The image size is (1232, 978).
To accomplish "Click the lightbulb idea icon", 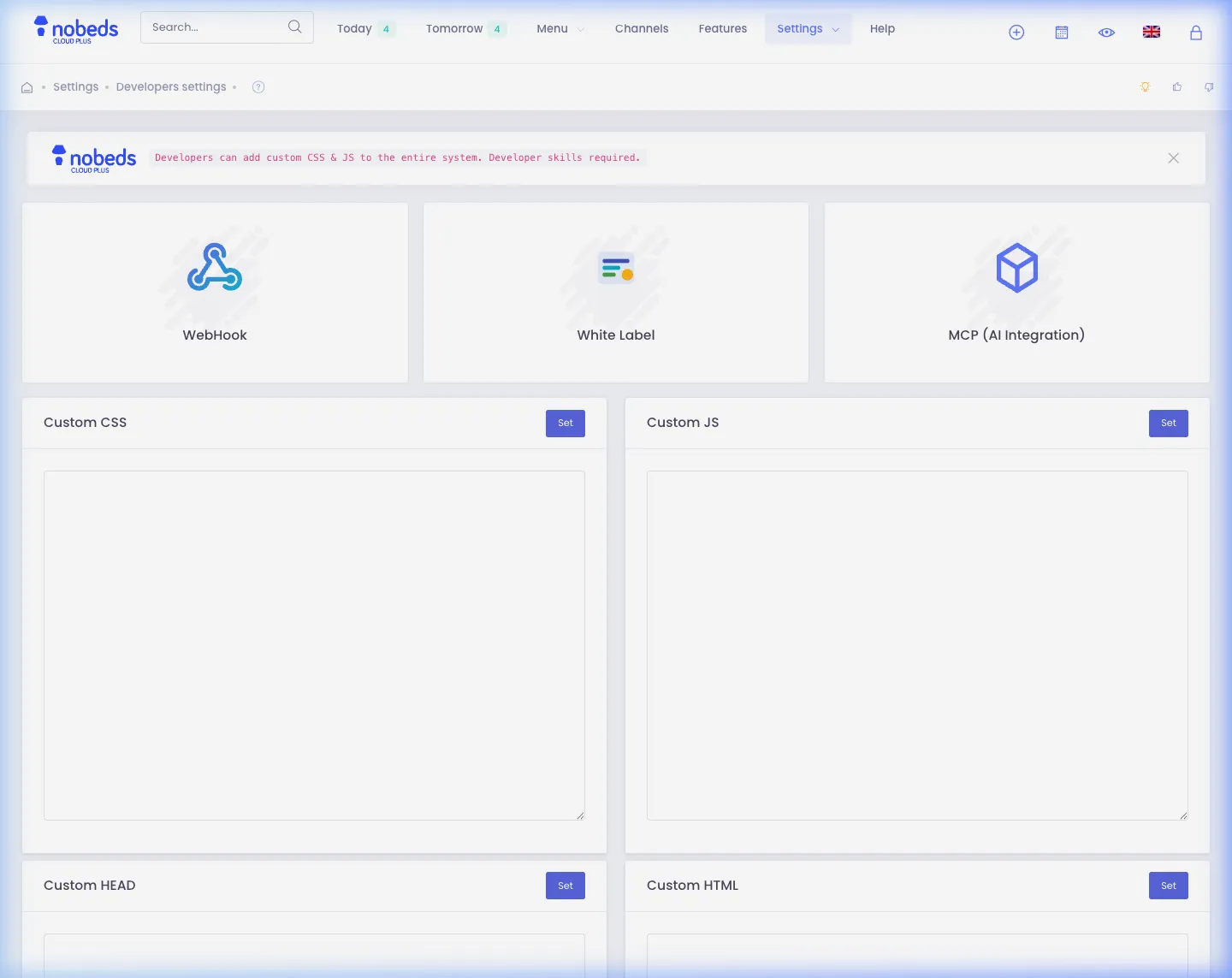I will pos(1145,87).
